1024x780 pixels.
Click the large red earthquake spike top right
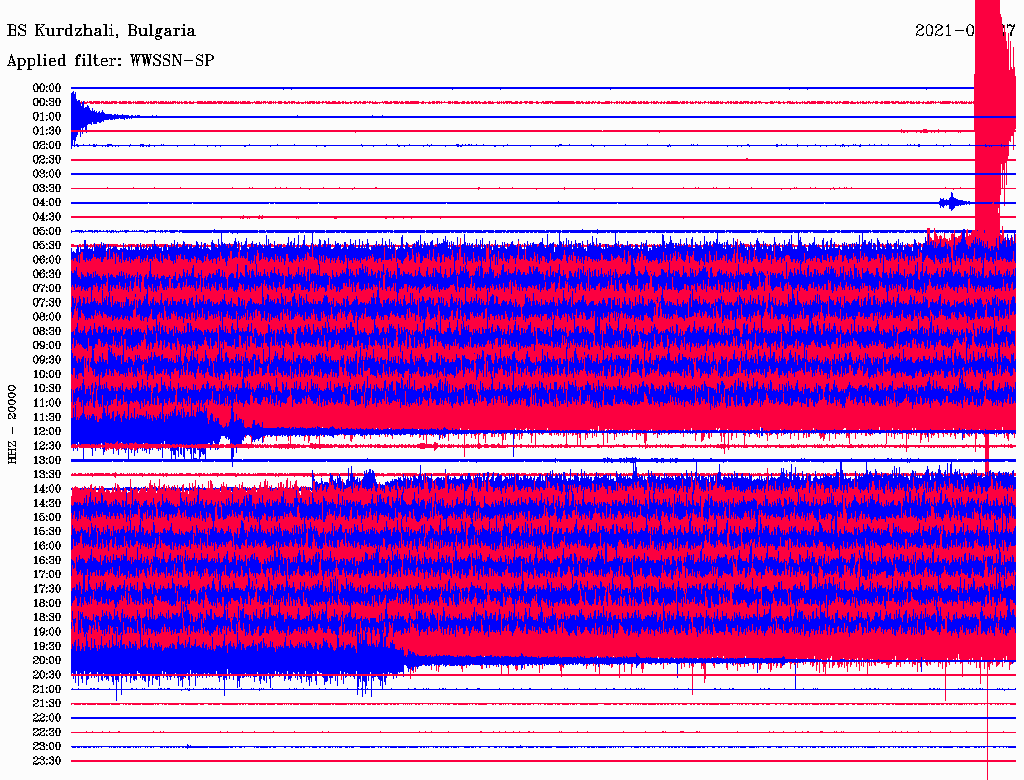(x=993, y=118)
